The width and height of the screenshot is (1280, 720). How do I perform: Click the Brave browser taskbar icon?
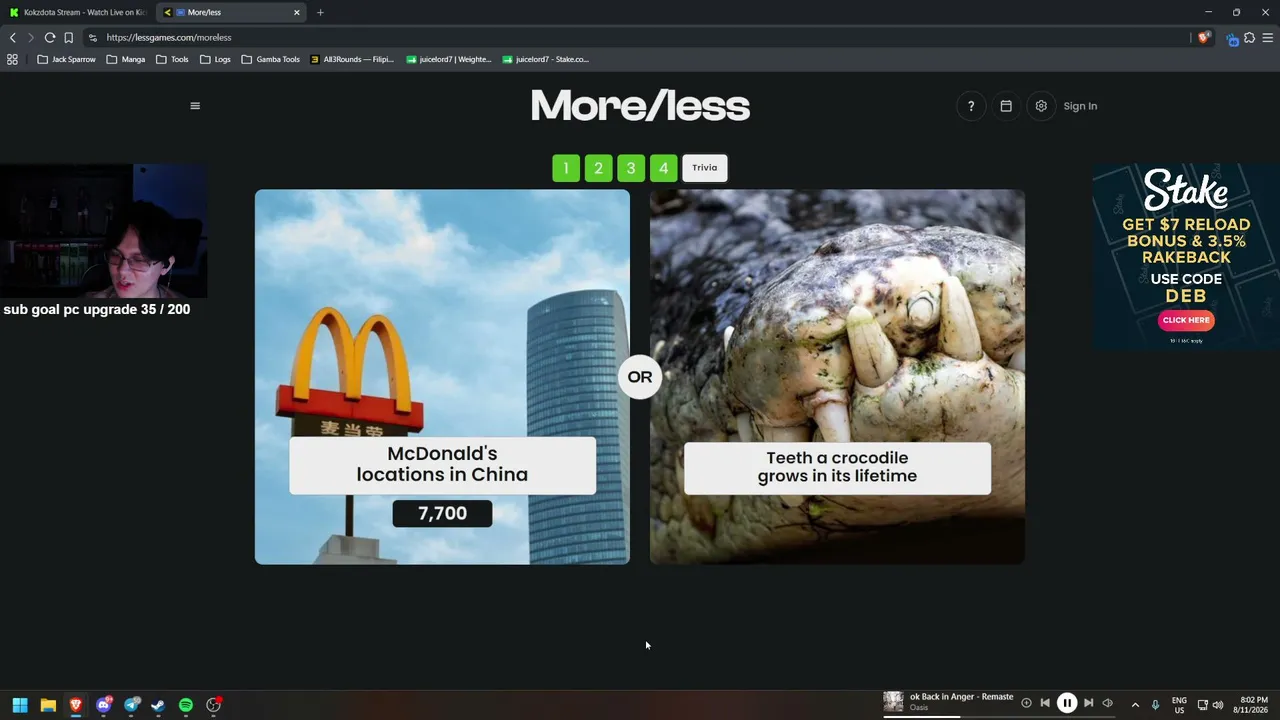click(x=75, y=705)
